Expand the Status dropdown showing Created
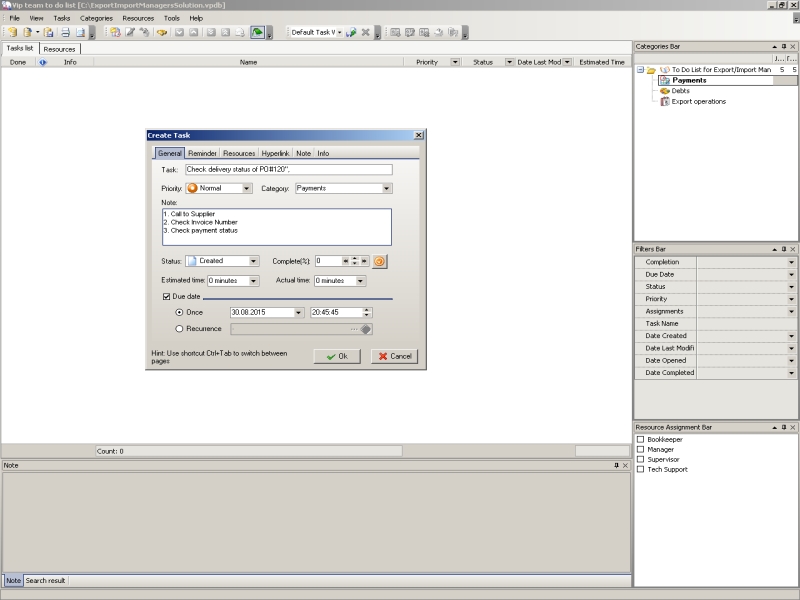The width and height of the screenshot is (800, 600). click(x=253, y=261)
